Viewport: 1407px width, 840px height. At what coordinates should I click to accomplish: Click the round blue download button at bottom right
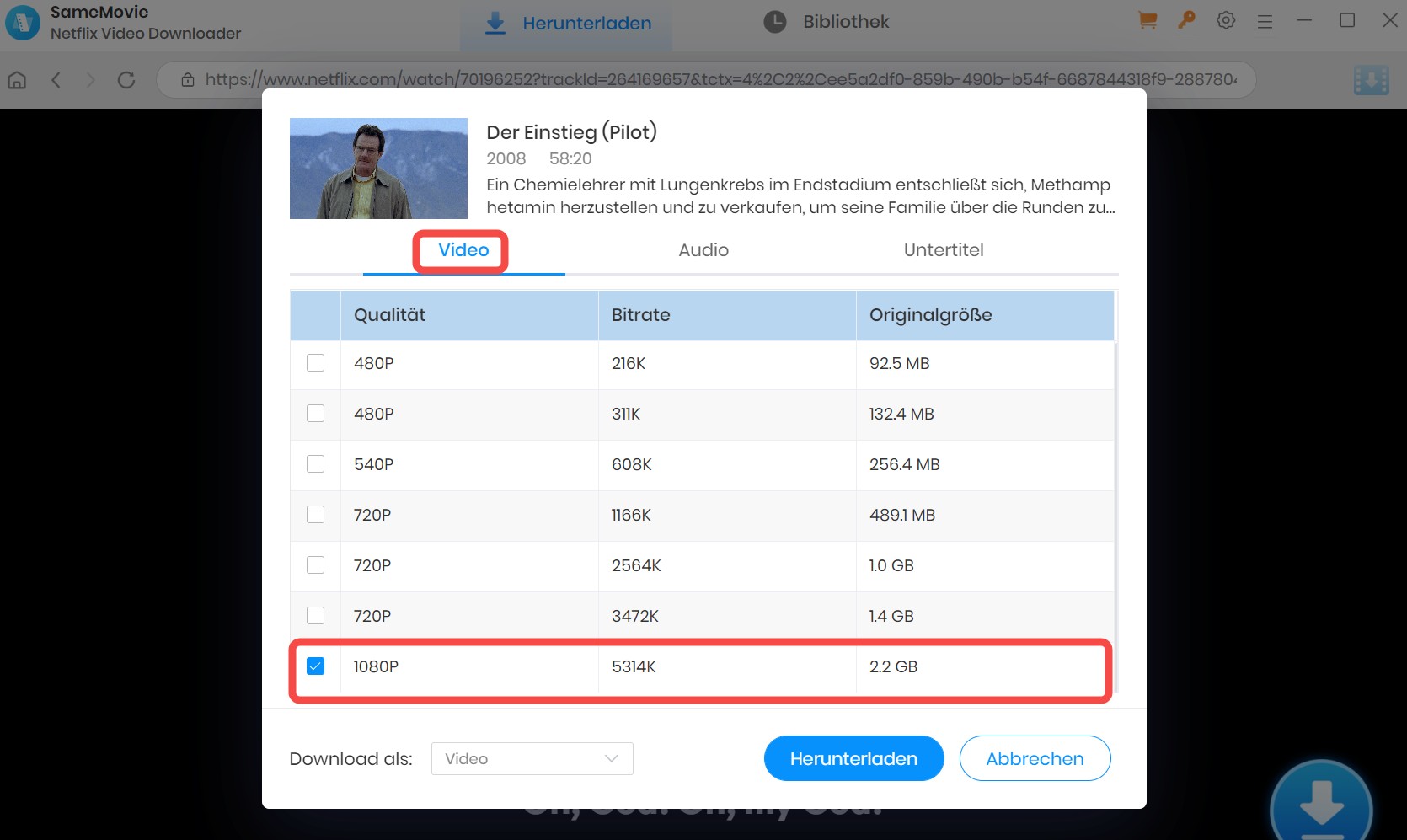[x=1321, y=805]
